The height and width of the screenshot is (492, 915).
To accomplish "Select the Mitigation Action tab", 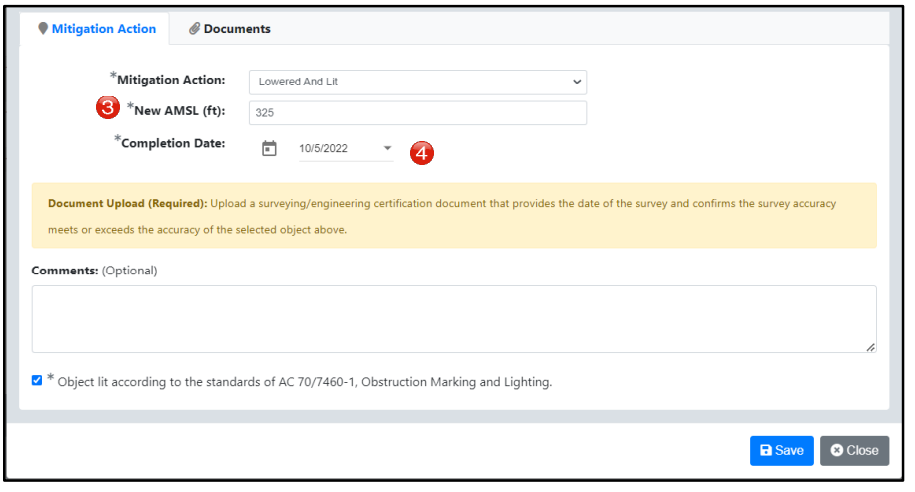I will tap(103, 29).
